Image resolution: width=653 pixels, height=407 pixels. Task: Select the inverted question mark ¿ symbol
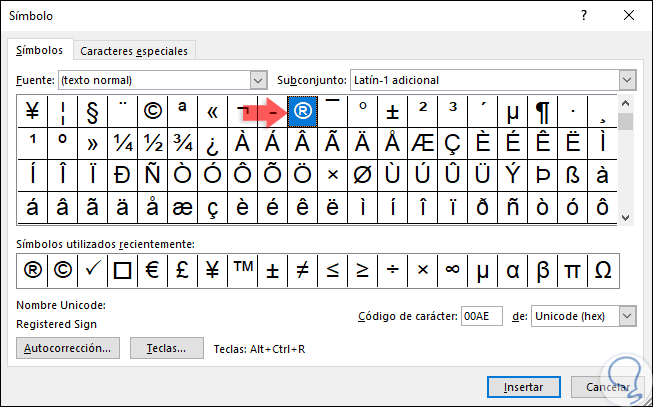point(212,143)
